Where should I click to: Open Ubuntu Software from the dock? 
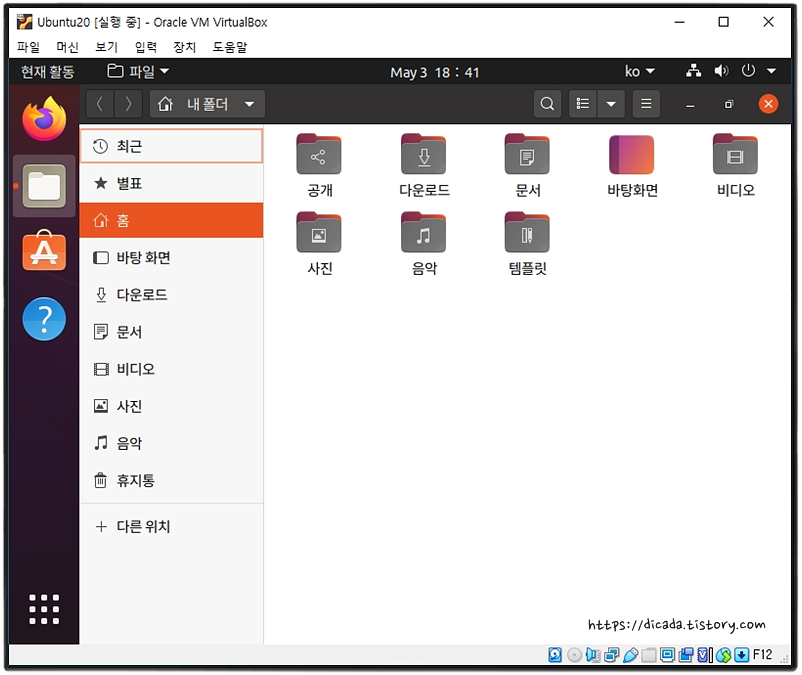click(x=44, y=251)
